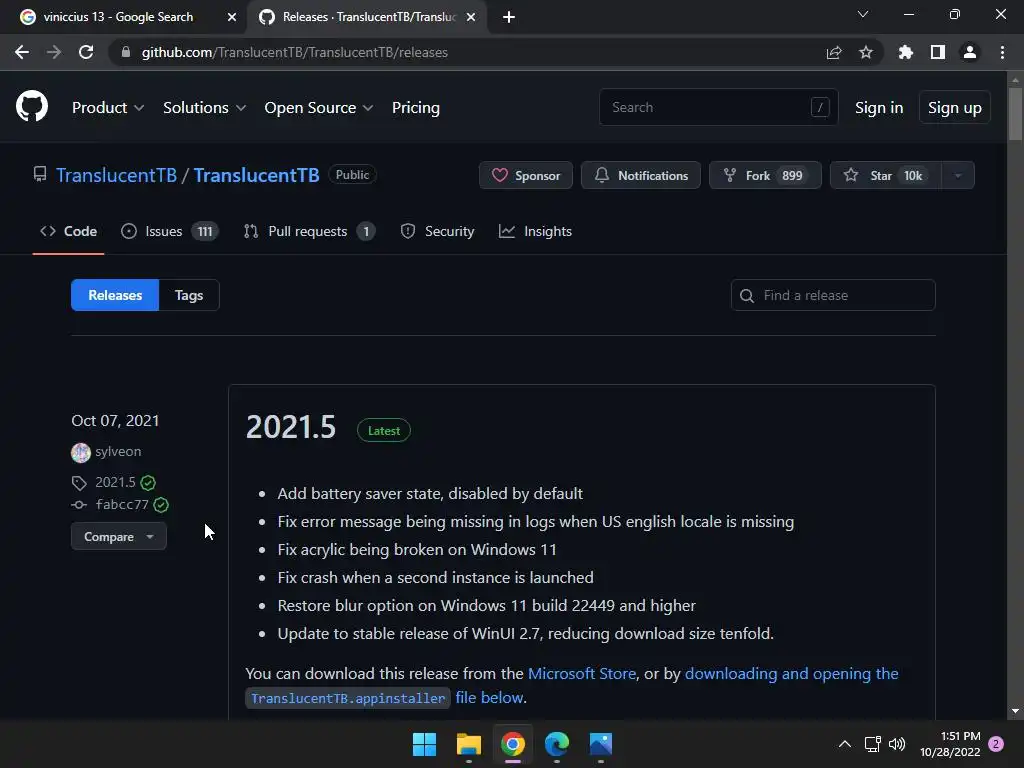Go back with the browser back arrow
Viewport: 1024px width, 768px height.
[x=22, y=52]
